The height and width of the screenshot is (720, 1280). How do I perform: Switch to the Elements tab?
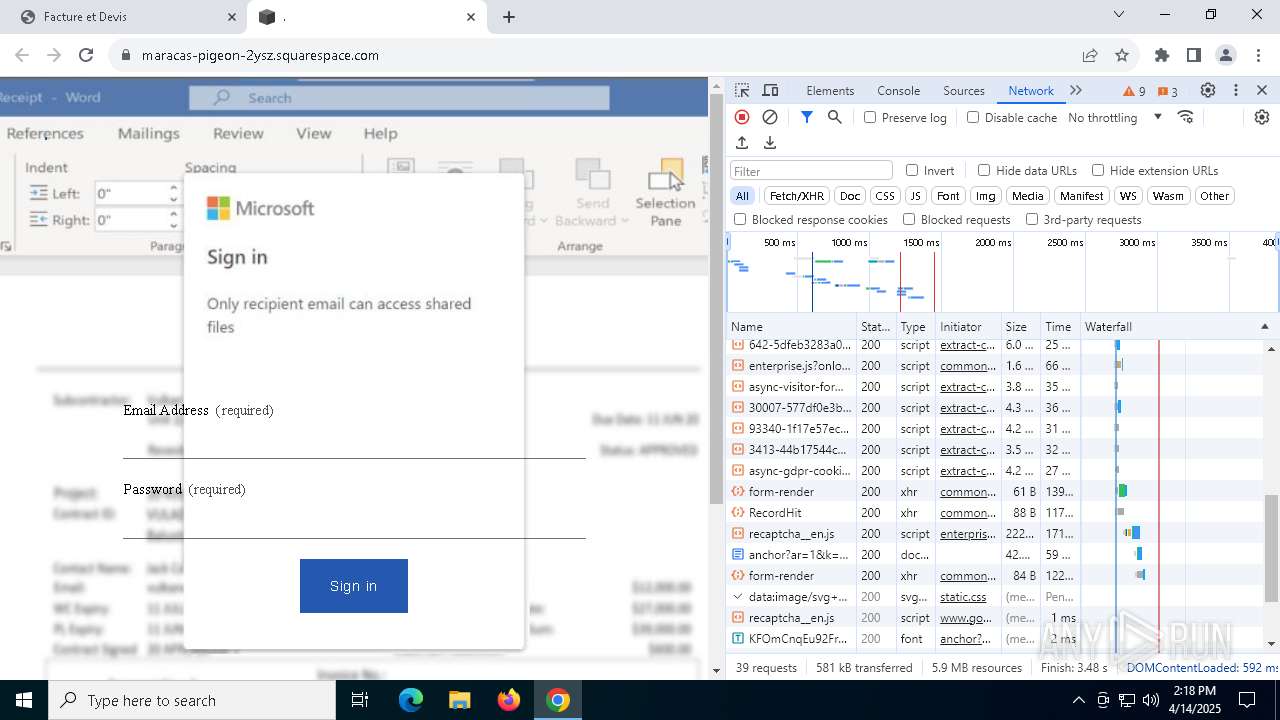[x=830, y=90]
